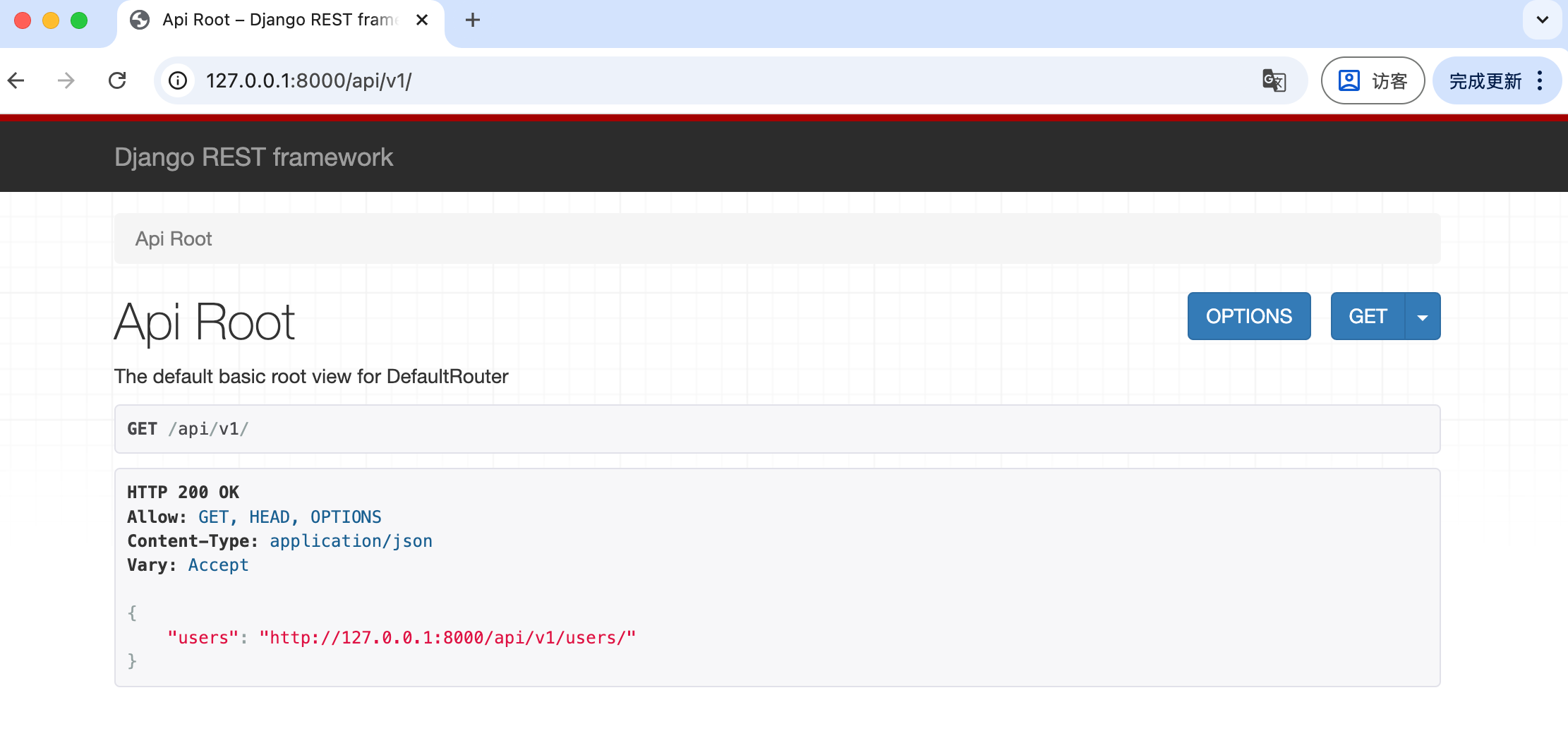Click the Django REST framework navbar brand
1568x731 pixels.
tap(254, 157)
